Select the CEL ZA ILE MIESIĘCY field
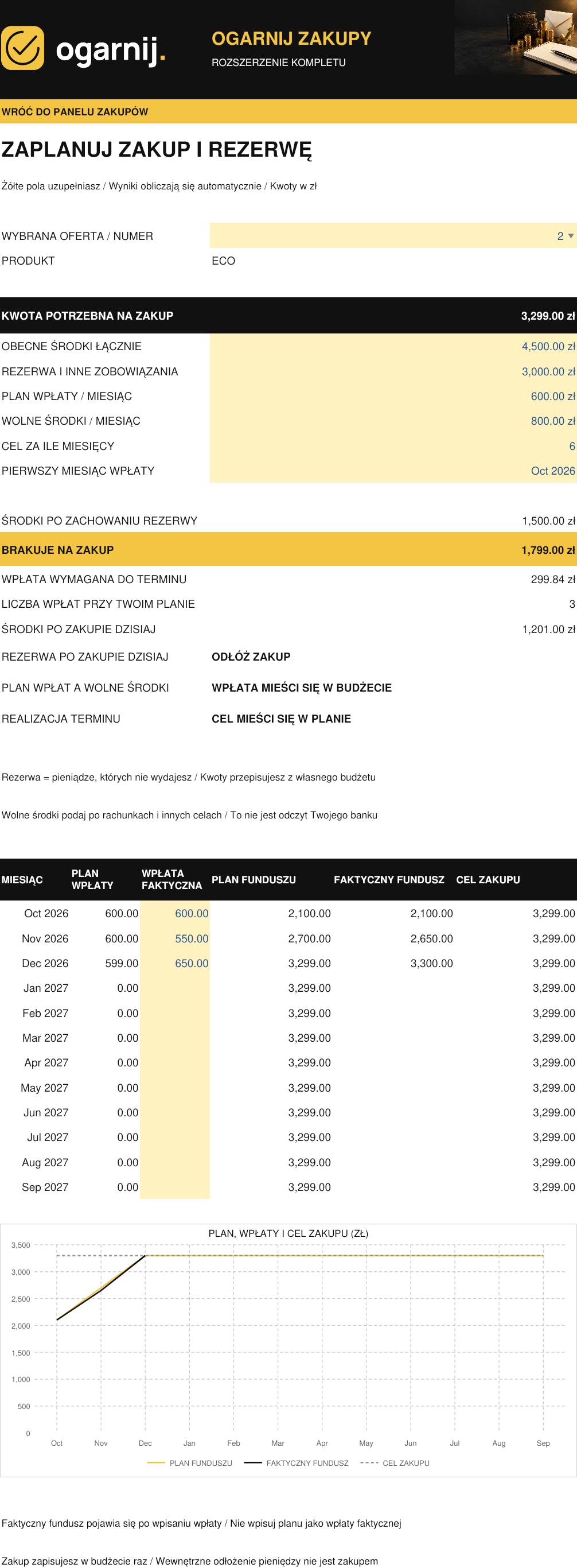The image size is (577, 1568). 393,446
